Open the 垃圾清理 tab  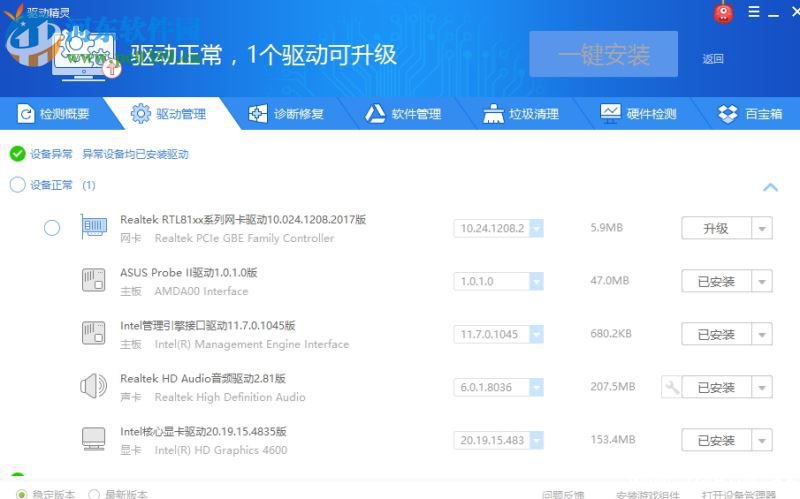click(x=521, y=113)
